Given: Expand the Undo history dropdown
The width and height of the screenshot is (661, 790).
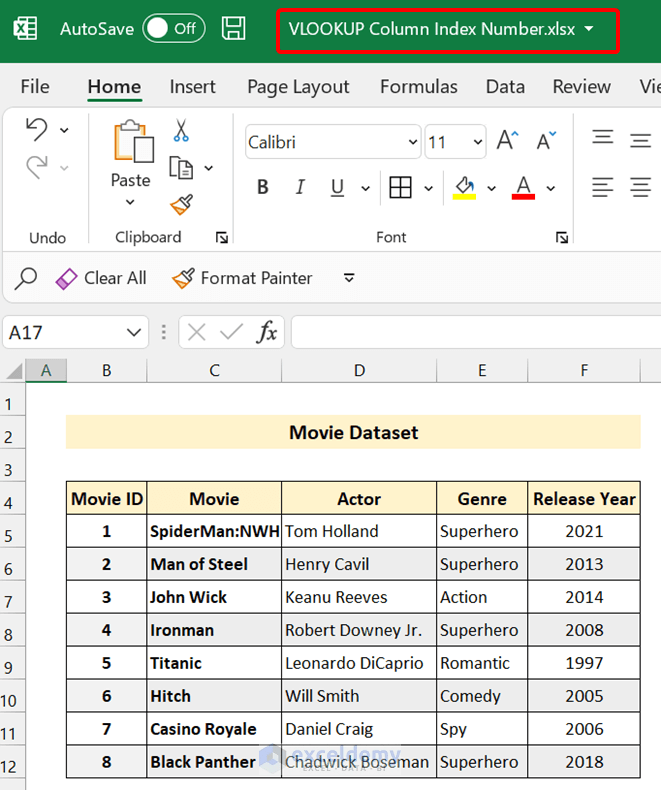Looking at the screenshot, I should [64, 130].
